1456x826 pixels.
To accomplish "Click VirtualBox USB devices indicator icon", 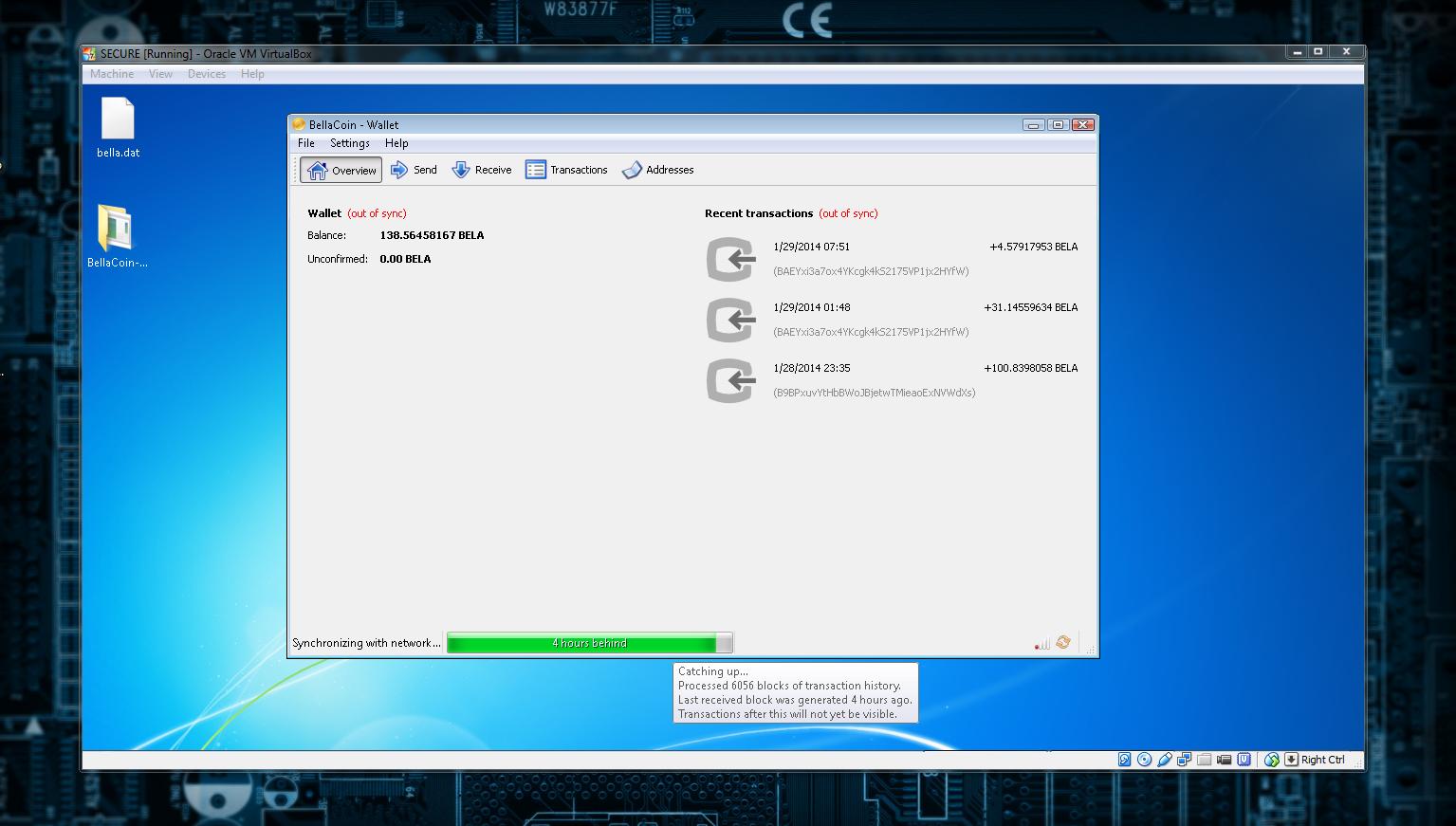I will [x=1165, y=760].
